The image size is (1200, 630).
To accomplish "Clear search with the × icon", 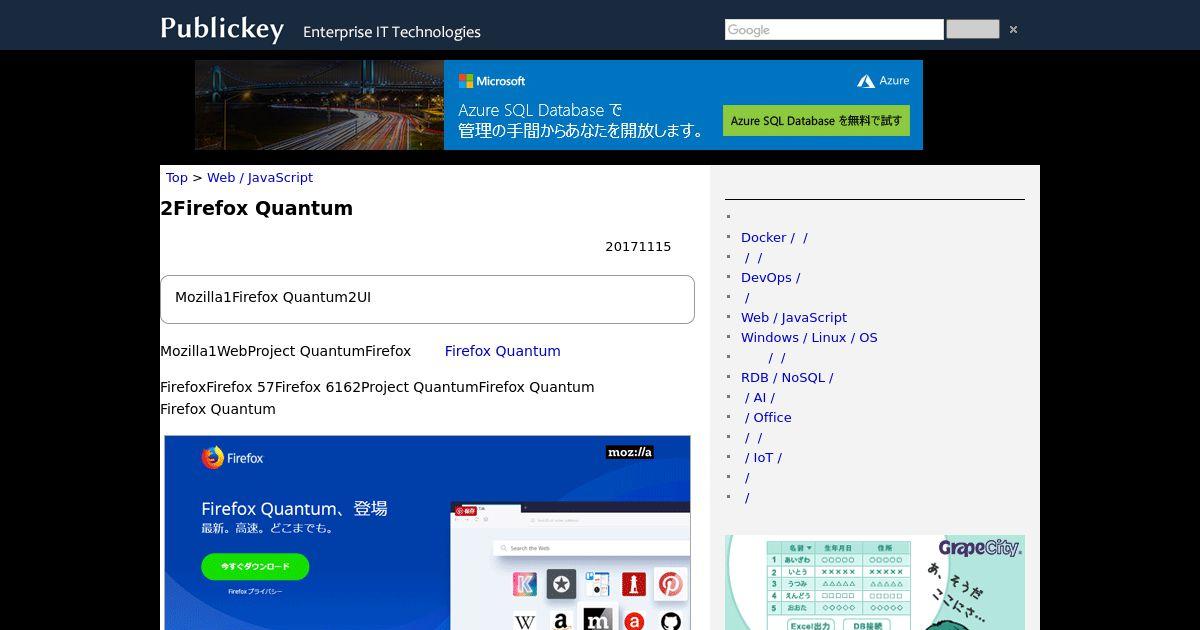I will [1013, 30].
